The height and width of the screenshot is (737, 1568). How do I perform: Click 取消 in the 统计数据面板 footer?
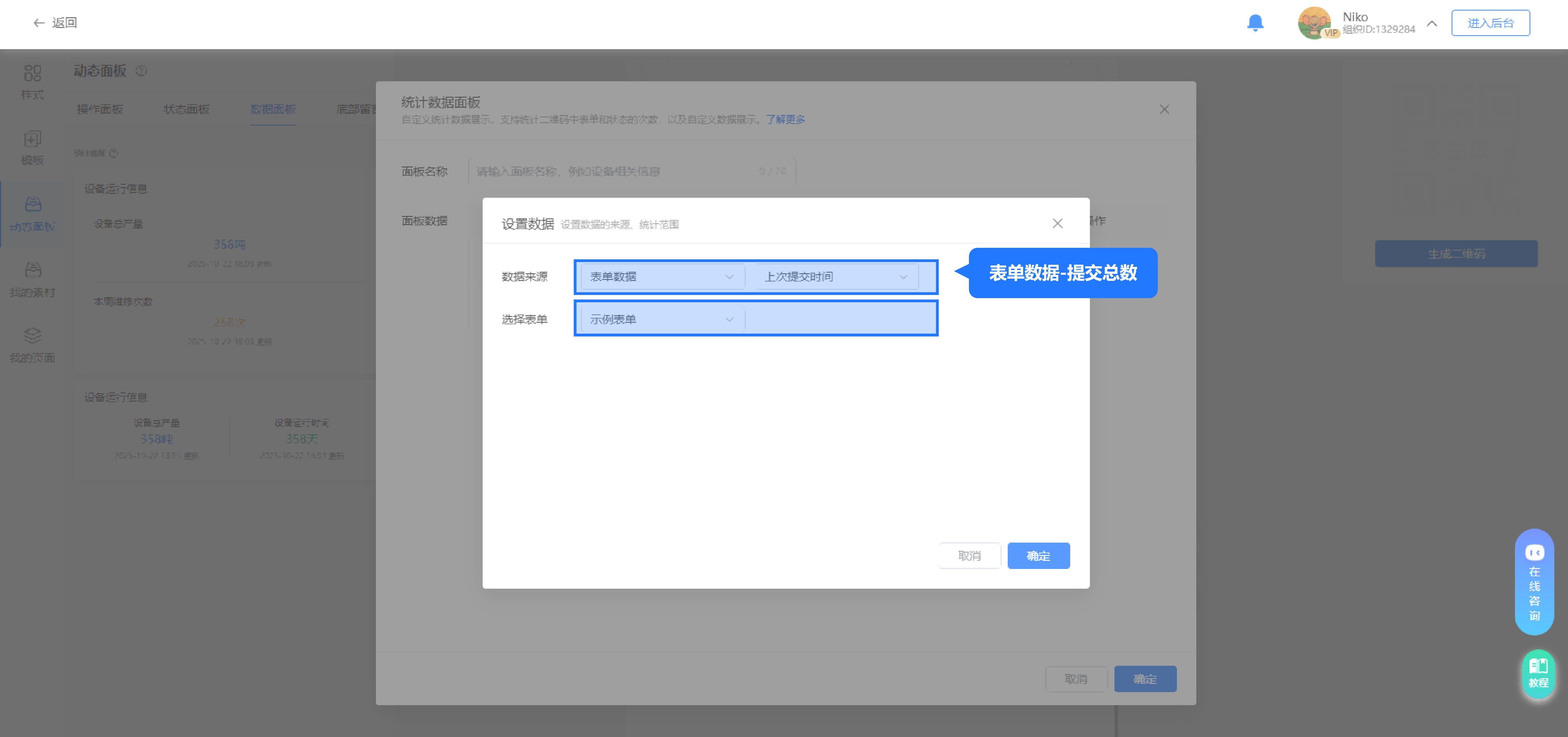pos(1076,678)
